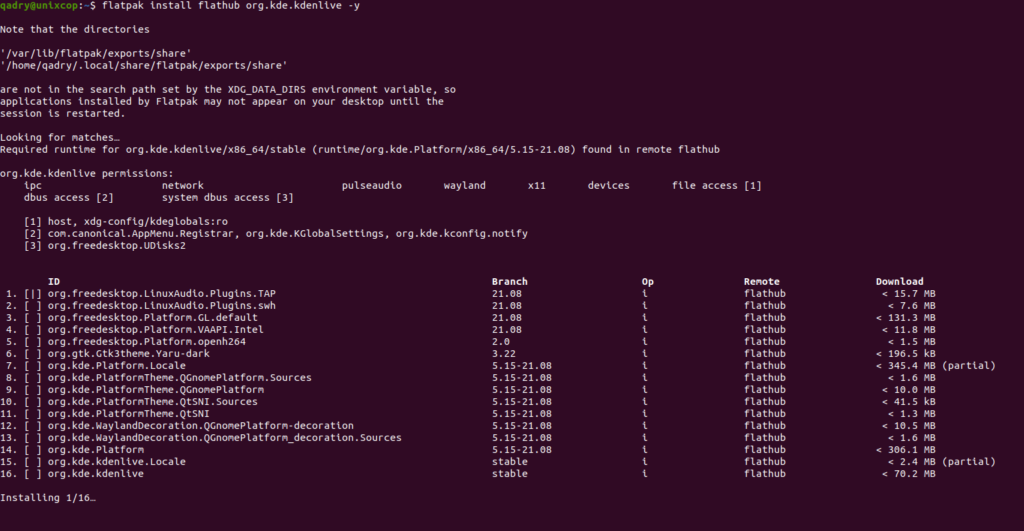Click the 'pulseaudio' permission
This screenshot has height=531, width=1024.
372,185
